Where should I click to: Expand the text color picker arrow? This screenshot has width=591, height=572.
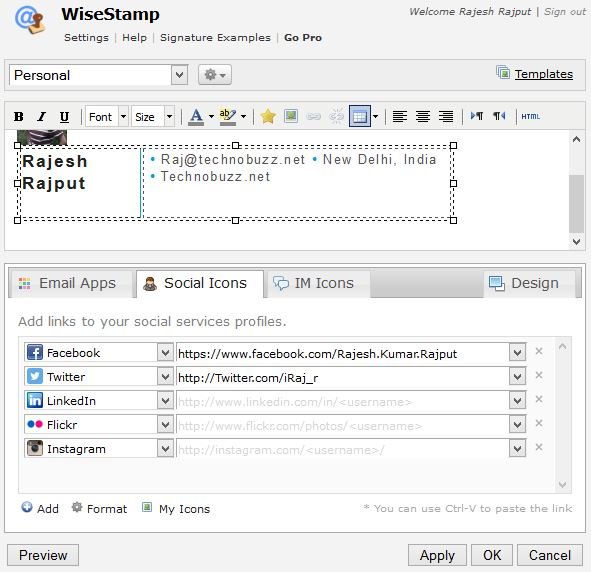(211, 117)
